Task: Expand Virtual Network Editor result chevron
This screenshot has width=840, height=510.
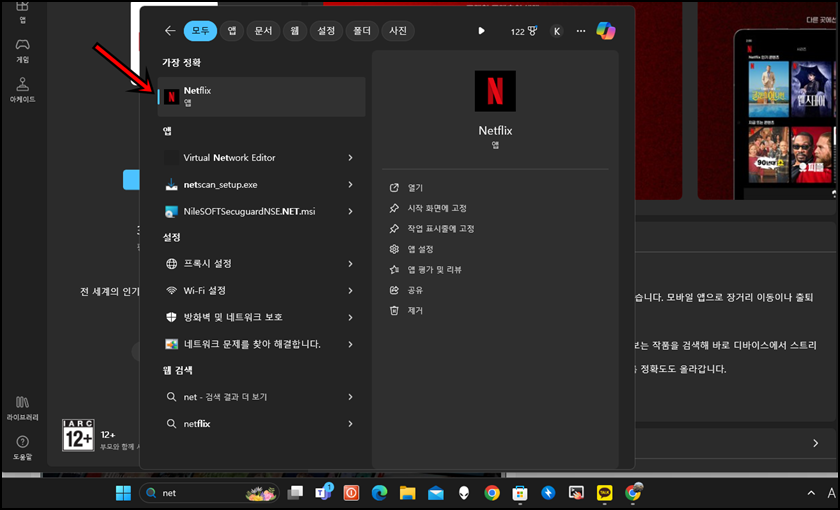Action: pyautogui.click(x=350, y=158)
